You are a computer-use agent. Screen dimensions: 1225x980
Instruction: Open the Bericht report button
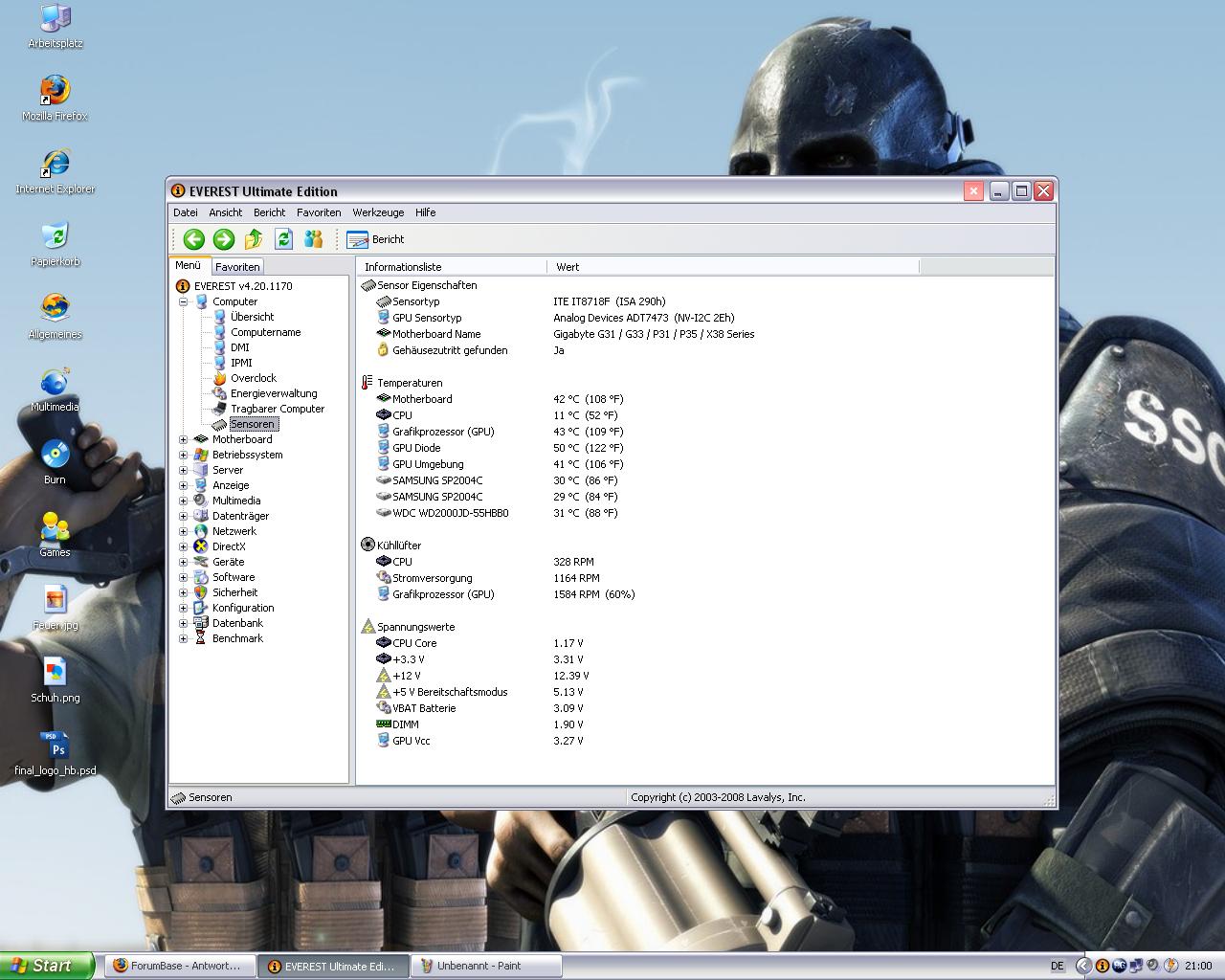pos(375,239)
